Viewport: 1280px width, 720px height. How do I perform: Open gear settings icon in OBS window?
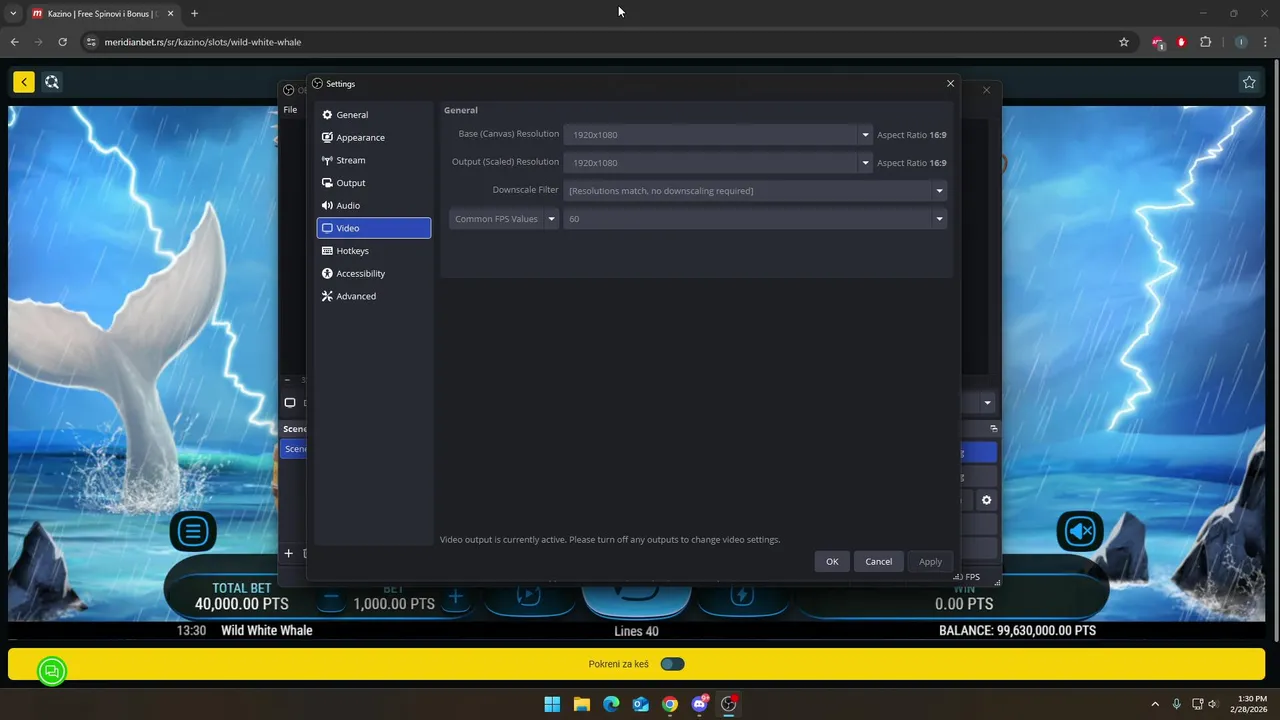tap(986, 500)
